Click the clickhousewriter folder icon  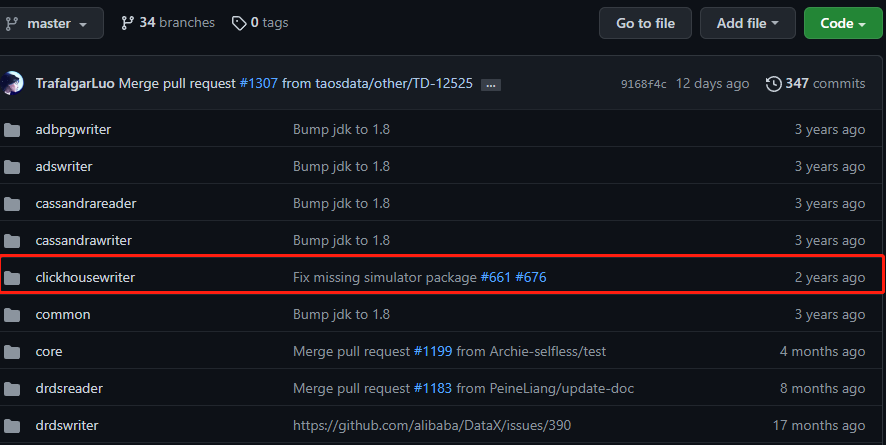12,278
